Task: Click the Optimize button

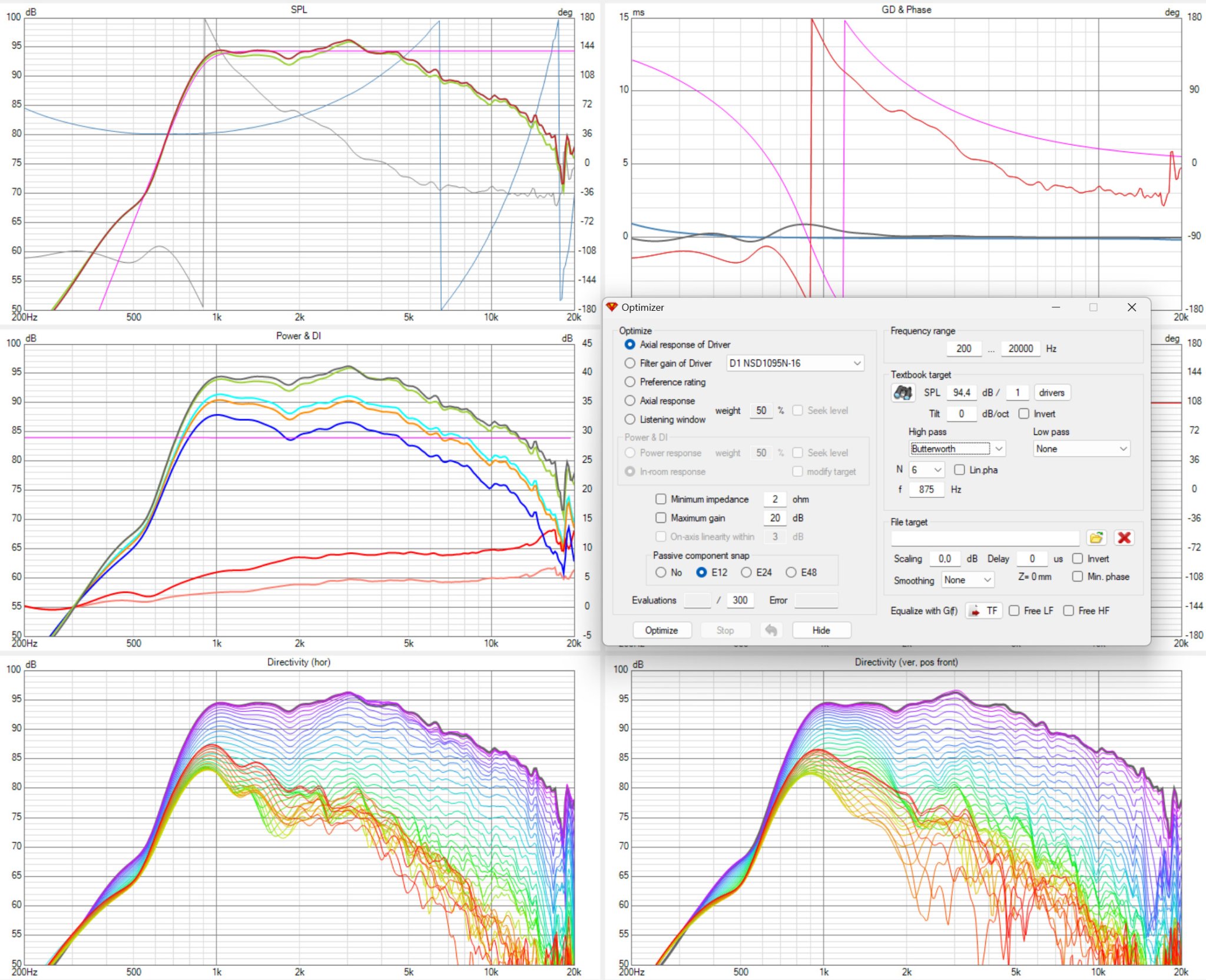Action: coord(661,630)
